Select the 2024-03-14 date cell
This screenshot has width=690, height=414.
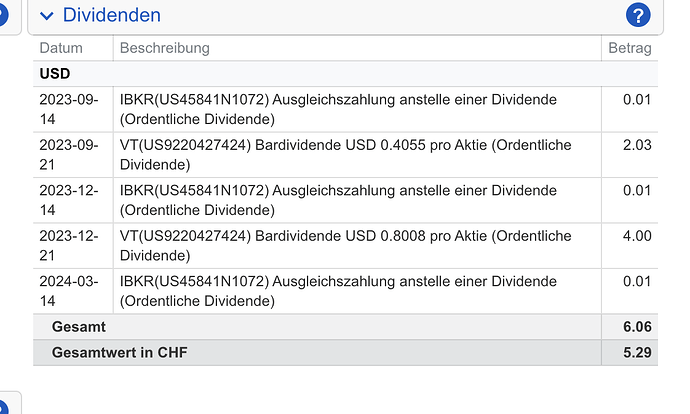[69, 291]
